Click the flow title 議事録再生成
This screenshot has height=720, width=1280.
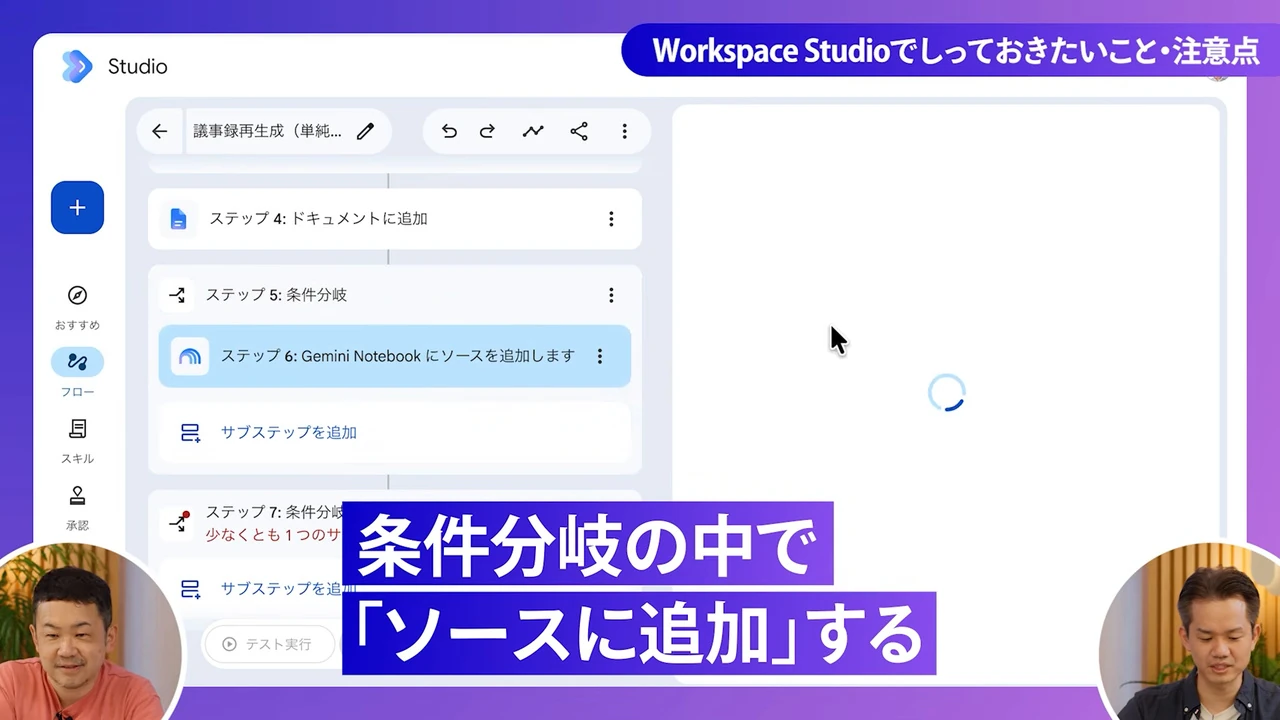coord(267,131)
